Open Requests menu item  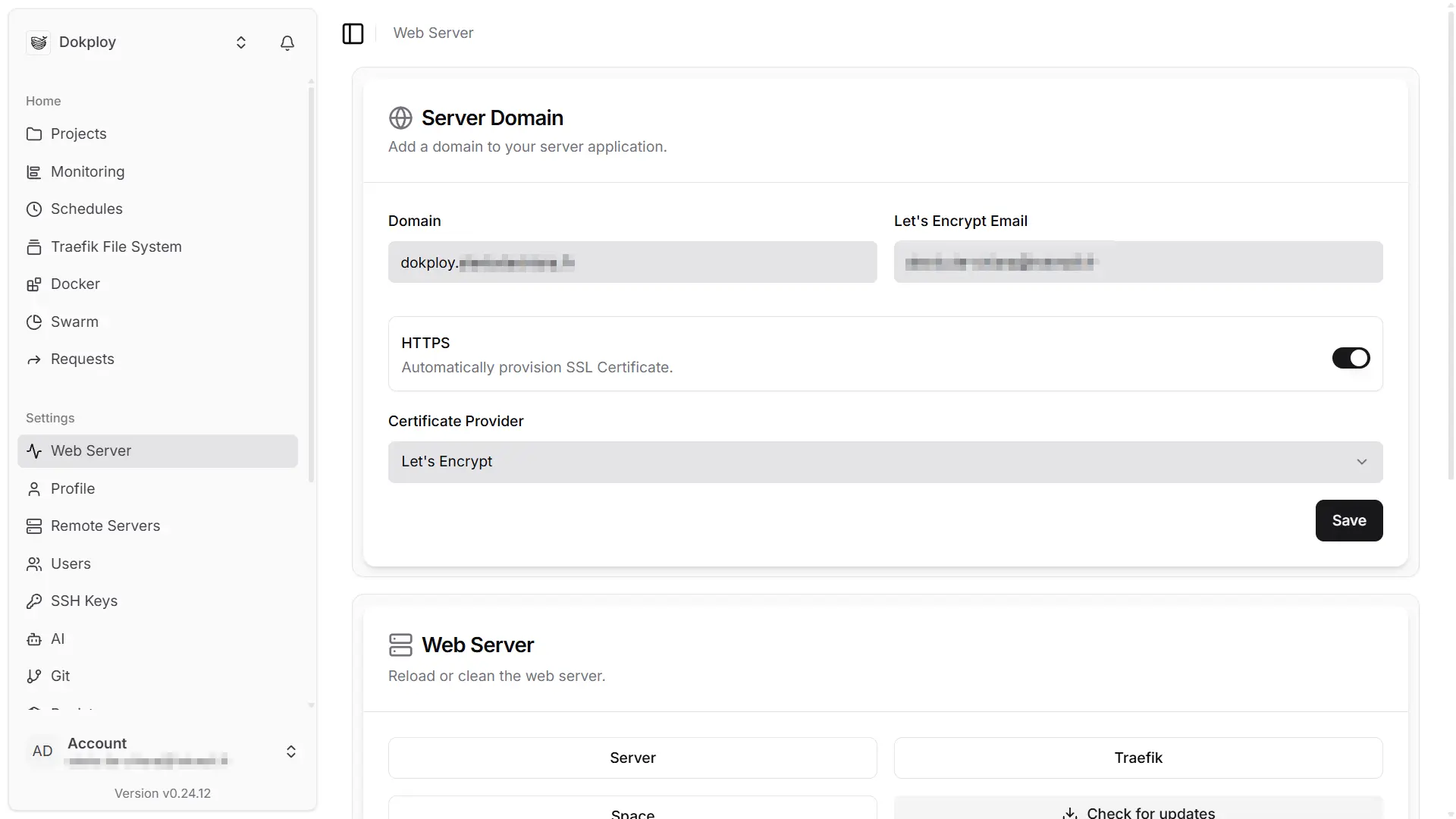pos(158,359)
